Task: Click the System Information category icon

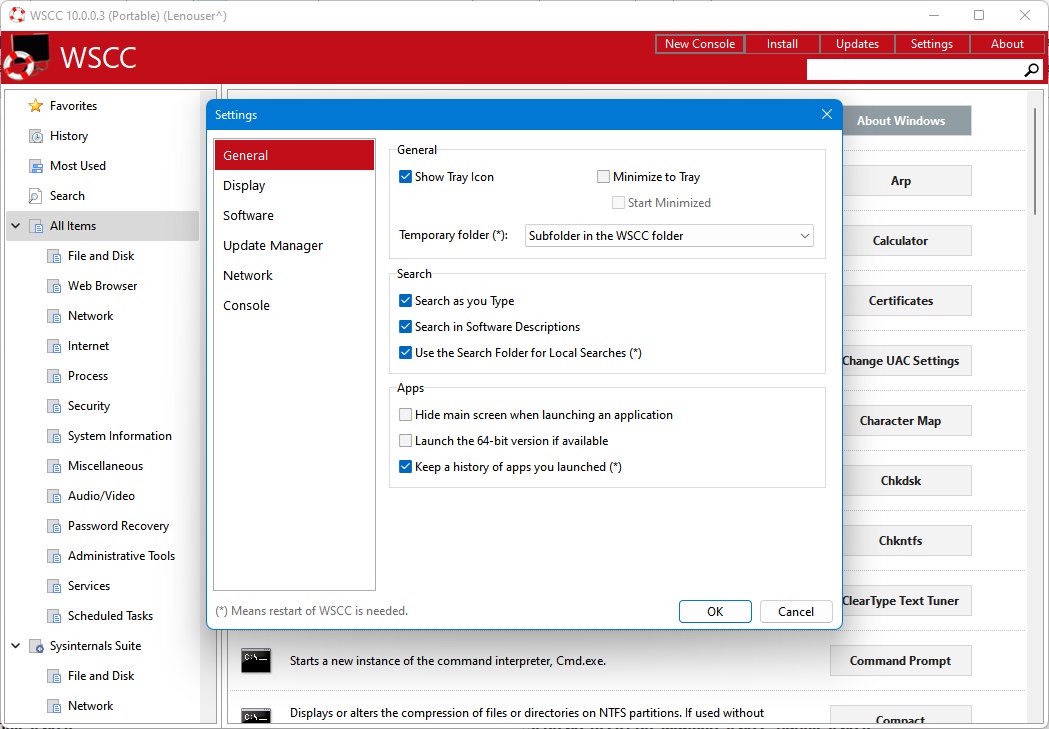Action: coord(54,436)
